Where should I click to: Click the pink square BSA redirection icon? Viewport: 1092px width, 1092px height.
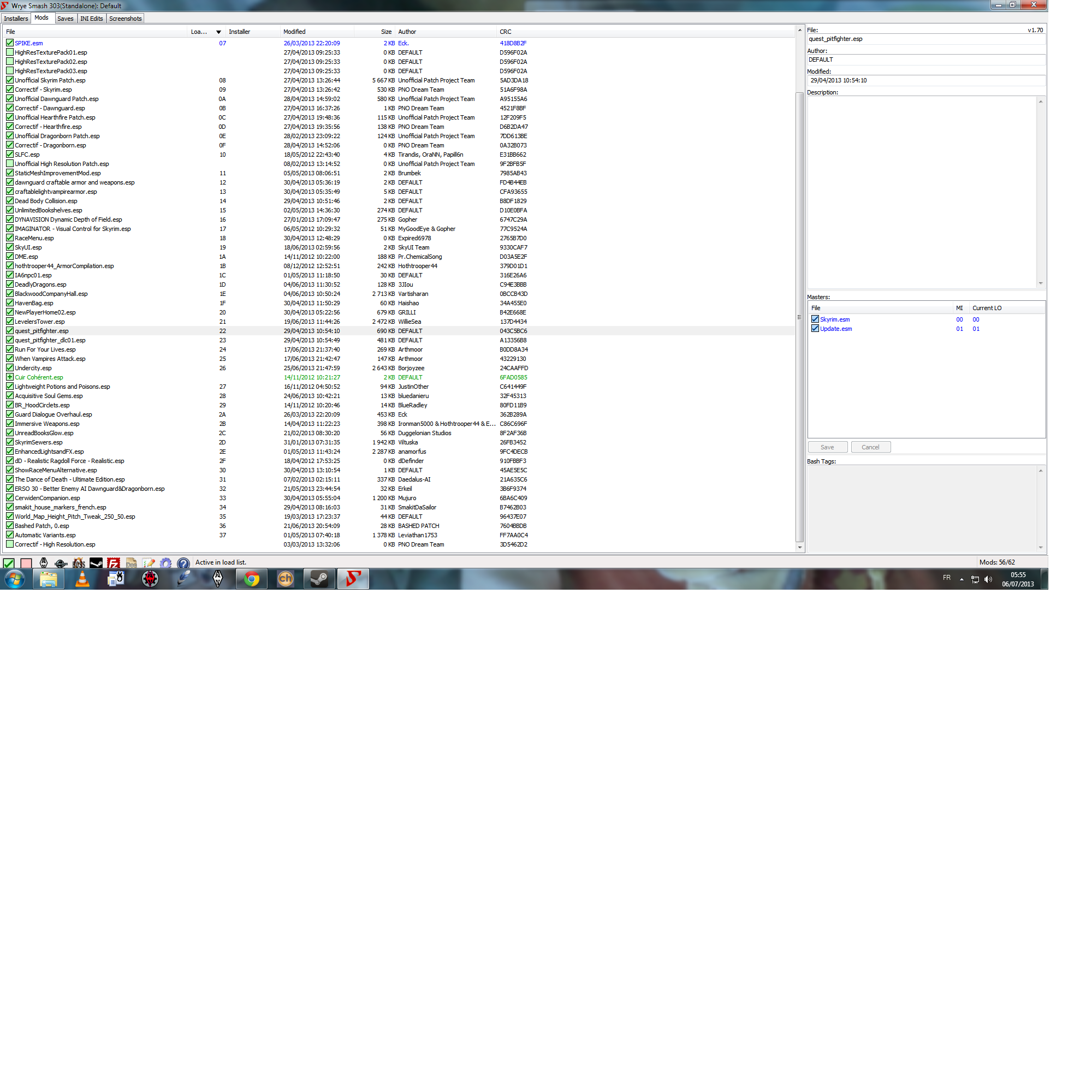(26, 563)
